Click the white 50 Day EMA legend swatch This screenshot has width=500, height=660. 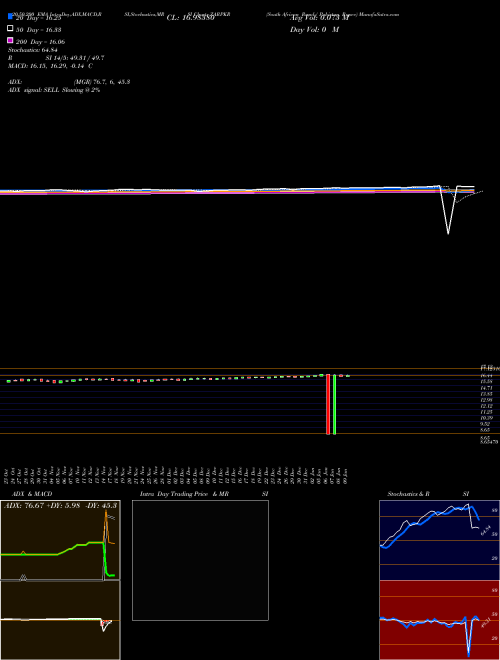[x=11, y=29]
